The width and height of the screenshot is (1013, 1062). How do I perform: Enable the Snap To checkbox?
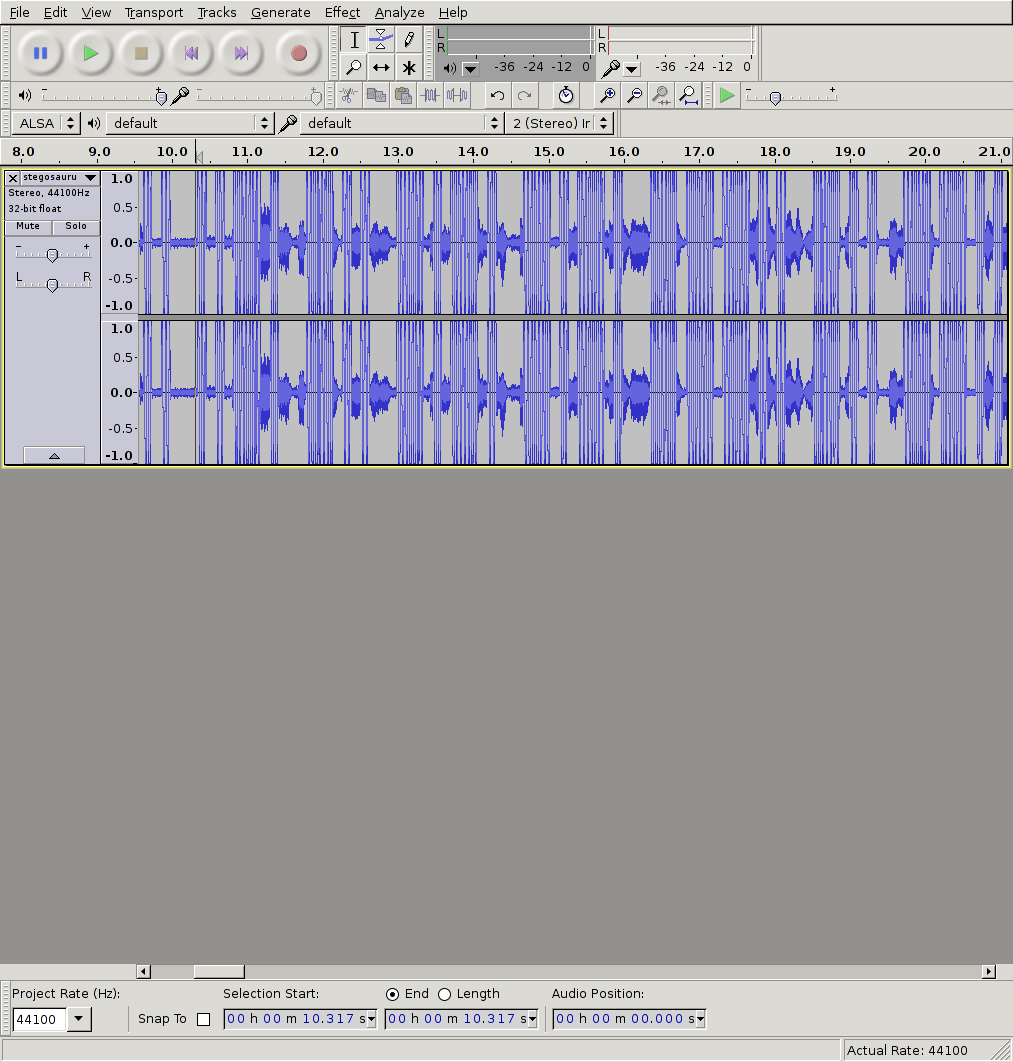[204, 1019]
